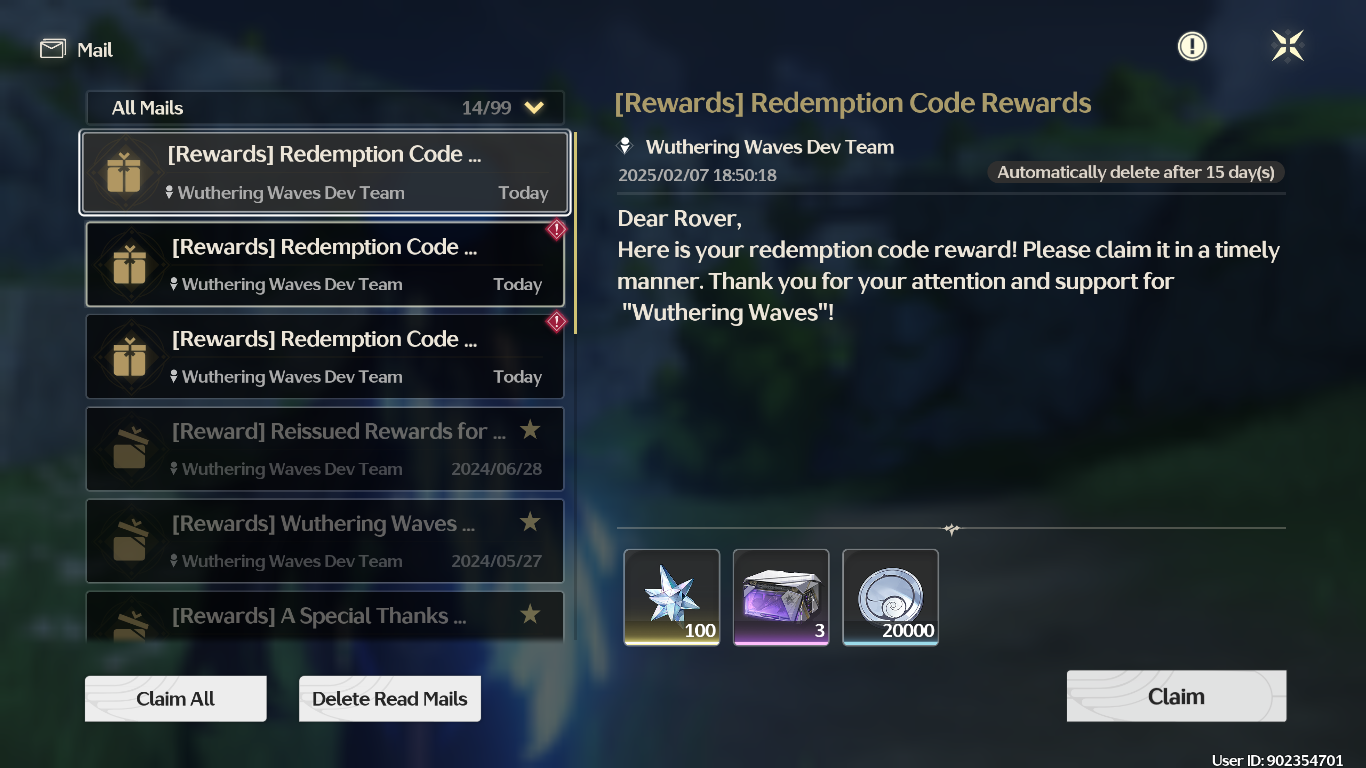1366x768 pixels.
Task: Click the gift box icon of the first mail
Action: (x=124, y=173)
